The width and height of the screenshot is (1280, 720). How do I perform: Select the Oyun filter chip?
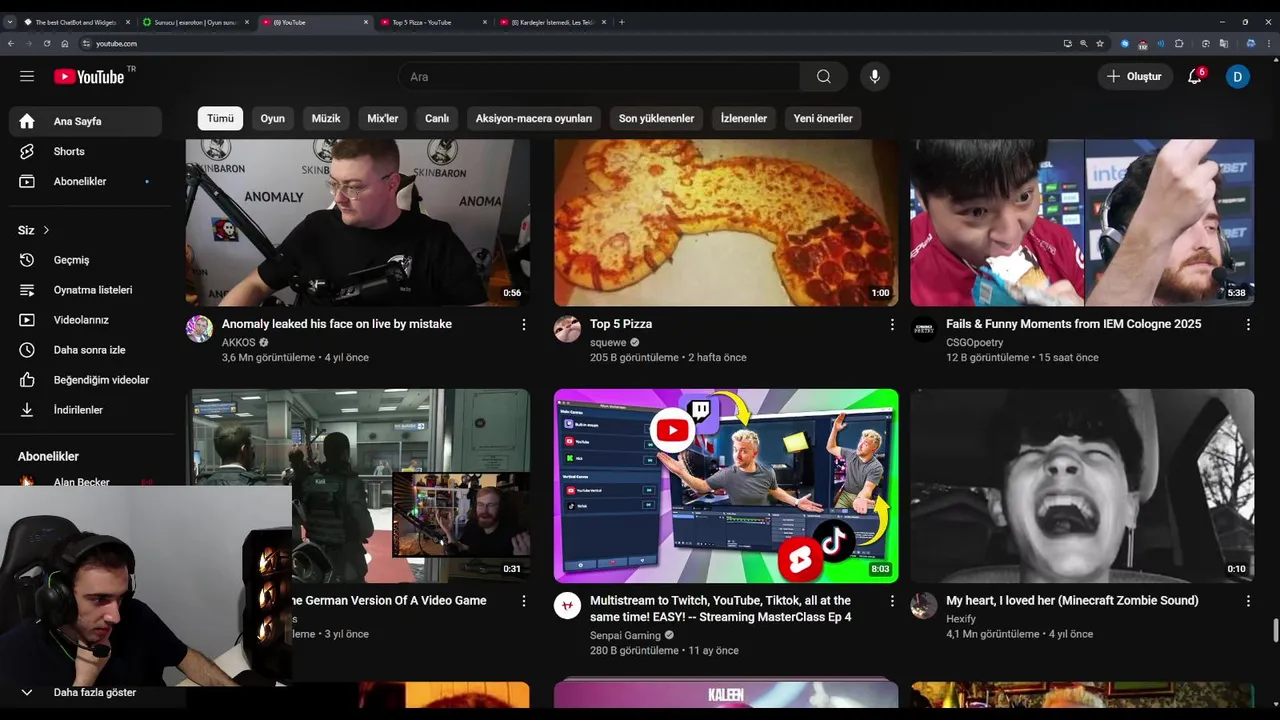coord(273,118)
